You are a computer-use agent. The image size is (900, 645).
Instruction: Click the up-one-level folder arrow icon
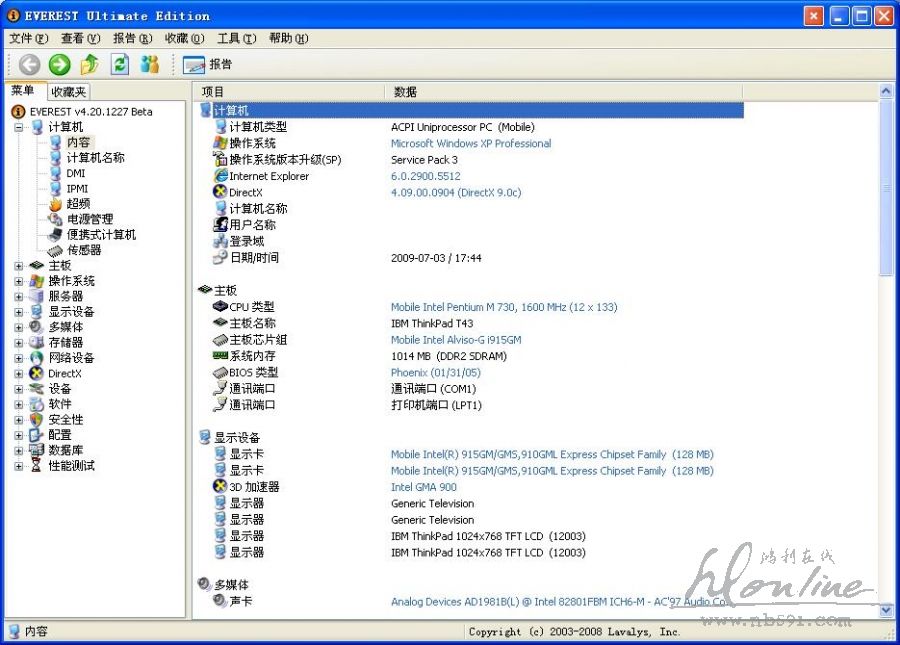click(x=90, y=65)
